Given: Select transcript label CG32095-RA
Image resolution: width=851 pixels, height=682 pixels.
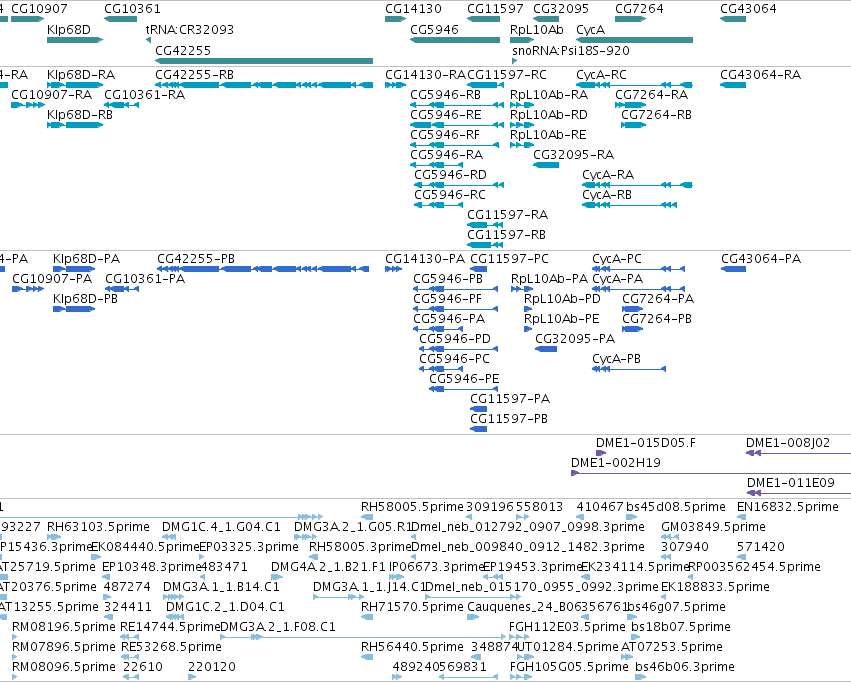Looking at the screenshot, I should pyautogui.click(x=573, y=155).
